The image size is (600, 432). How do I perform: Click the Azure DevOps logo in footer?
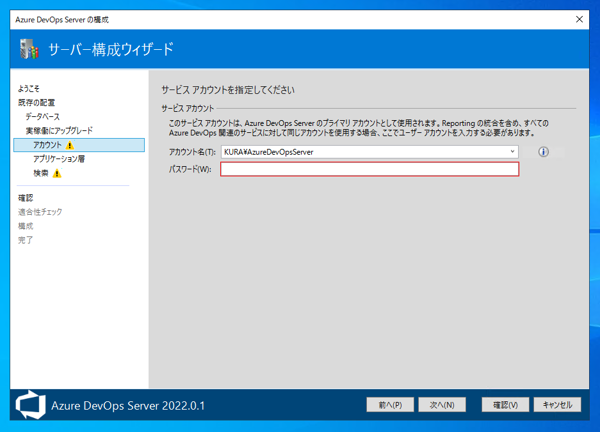click(30, 404)
